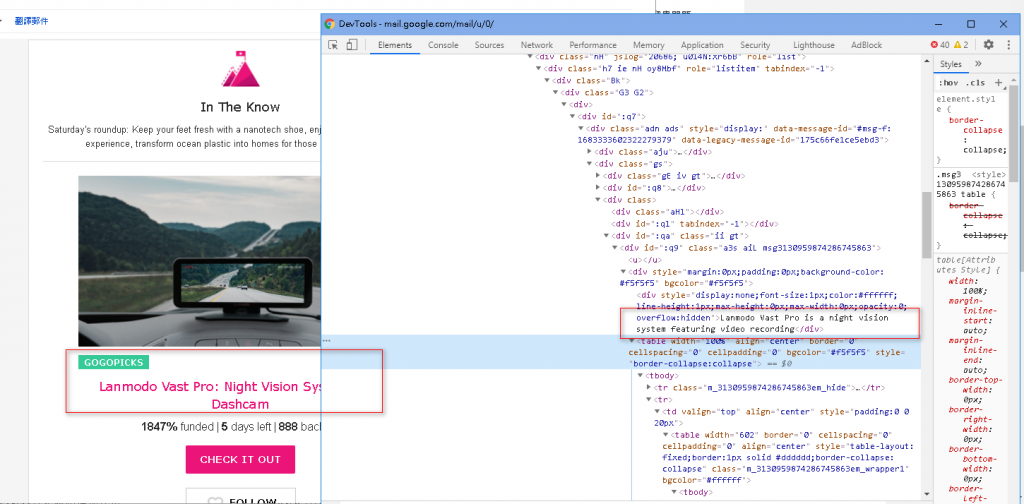This screenshot has width=1024, height=504.
Task: Click the dashcam product photo
Action: [x=200, y=261]
